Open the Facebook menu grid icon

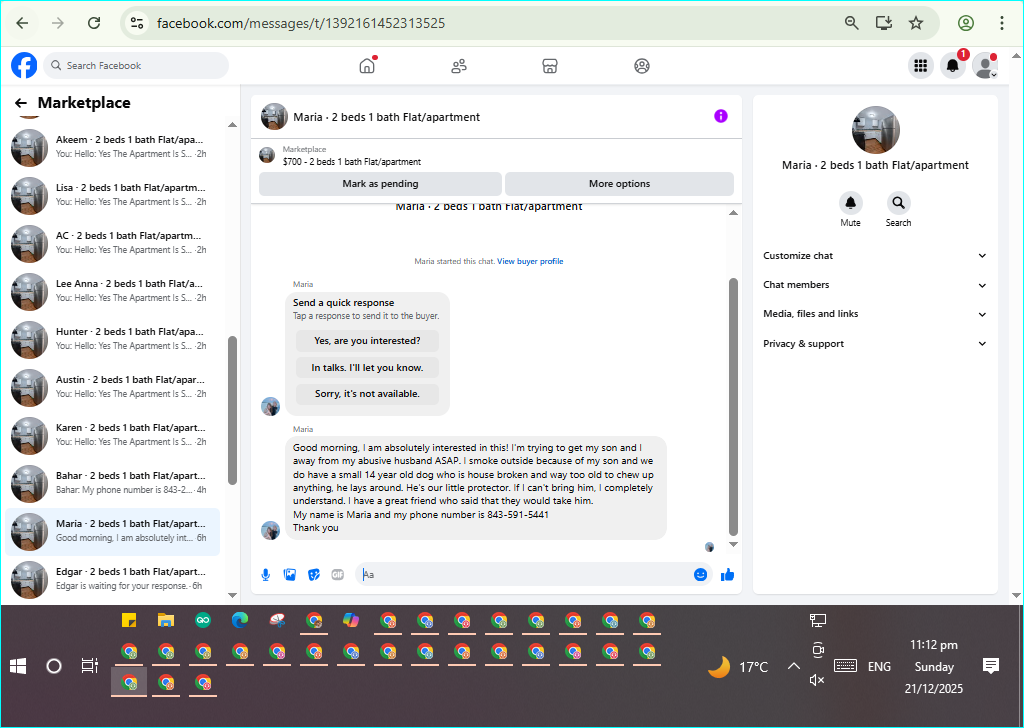tap(921, 66)
